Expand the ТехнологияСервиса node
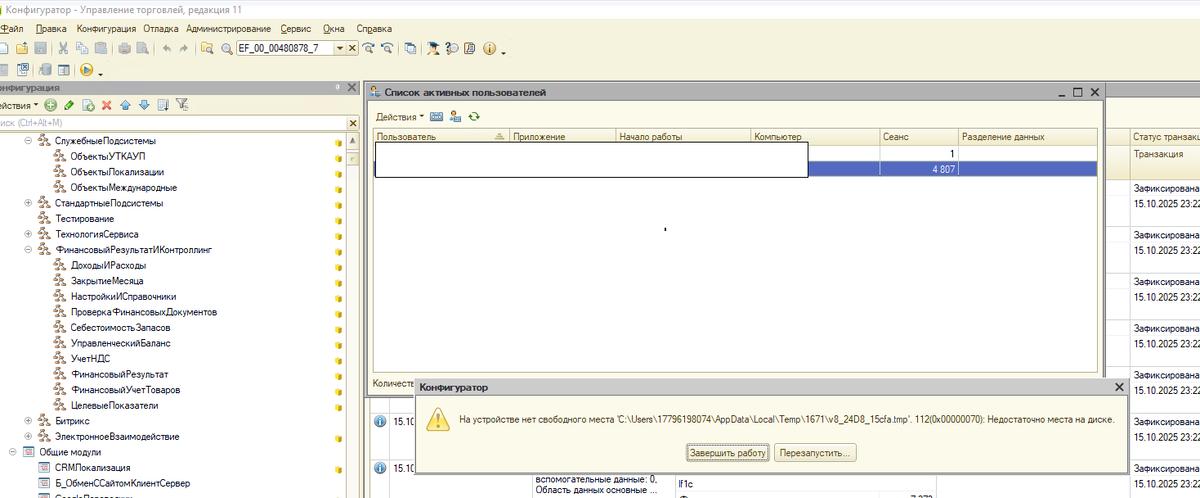 coord(28,234)
